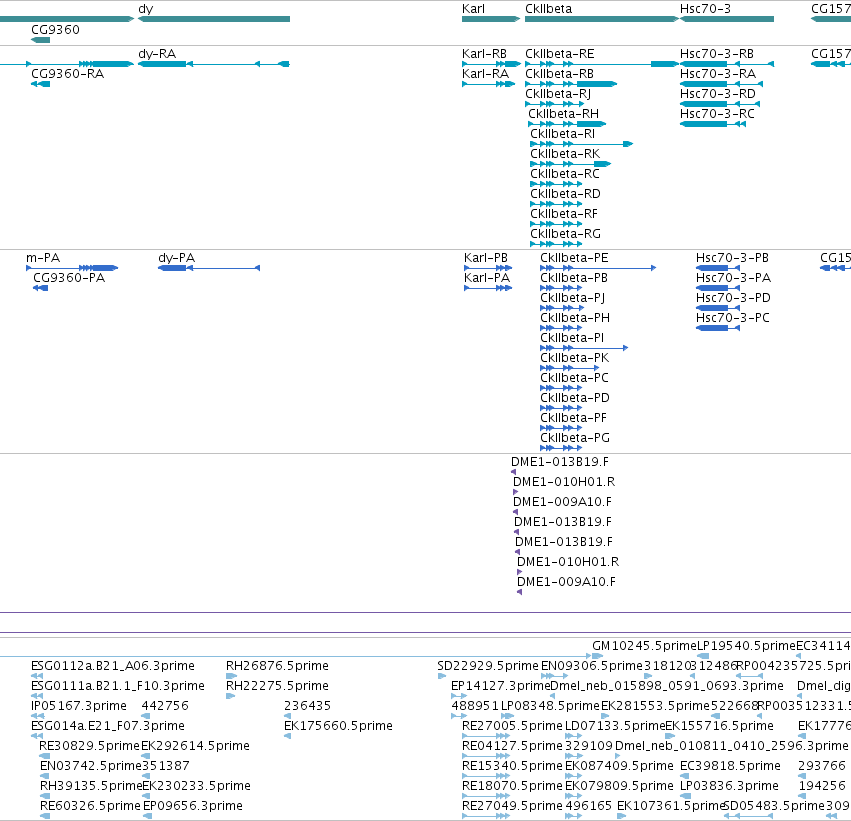This screenshot has height=821, width=851.
Task: Select transcript CkIIbeta-RC
Action: (556, 184)
